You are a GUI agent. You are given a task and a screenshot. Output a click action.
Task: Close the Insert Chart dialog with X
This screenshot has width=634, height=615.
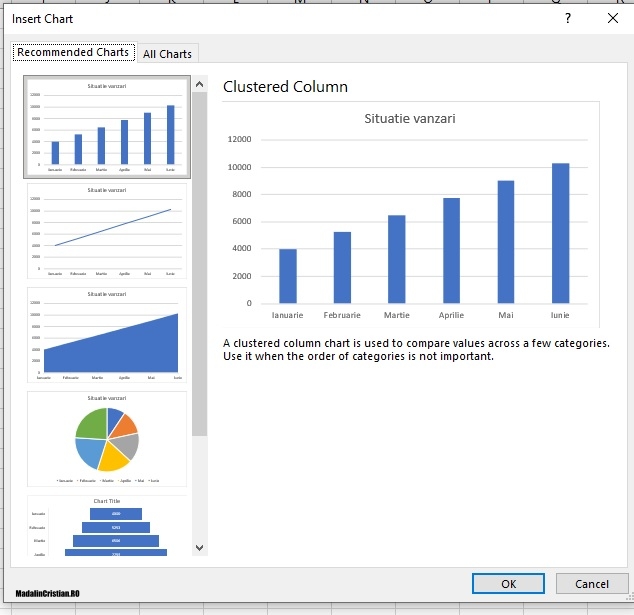point(612,18)
